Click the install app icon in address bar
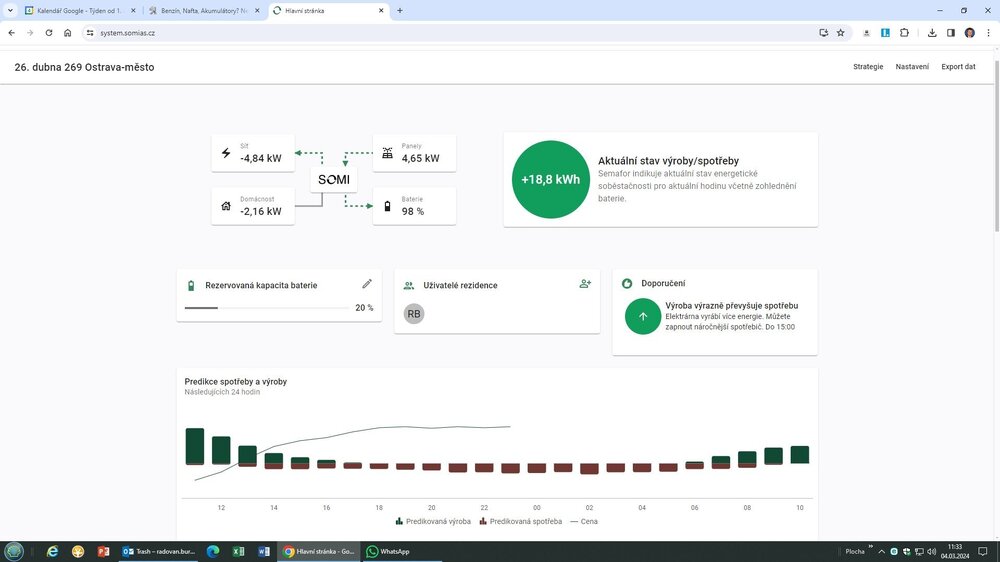This screenshot has height=562, width=1000. (823, 33)
